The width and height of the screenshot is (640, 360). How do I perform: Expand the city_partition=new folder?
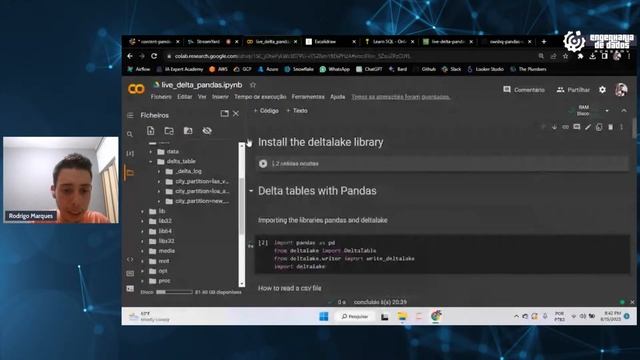pos(159,201)
